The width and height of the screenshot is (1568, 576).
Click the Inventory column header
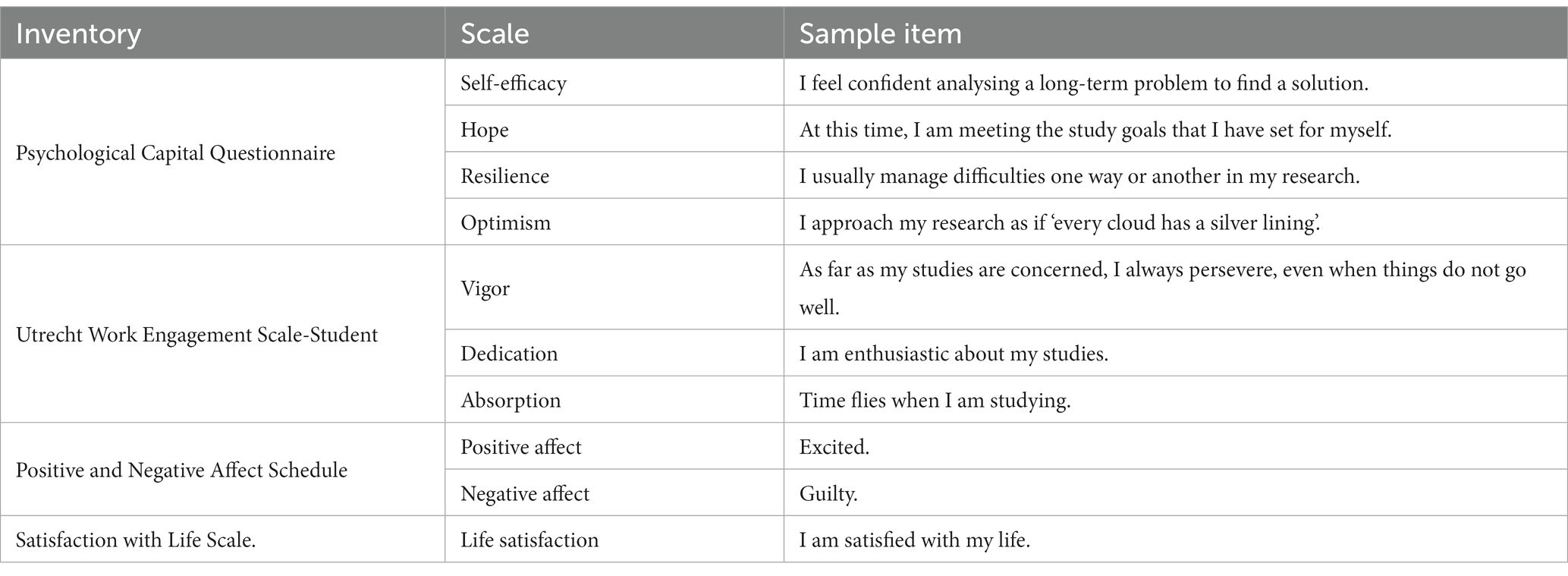click(x=222, y=33)
